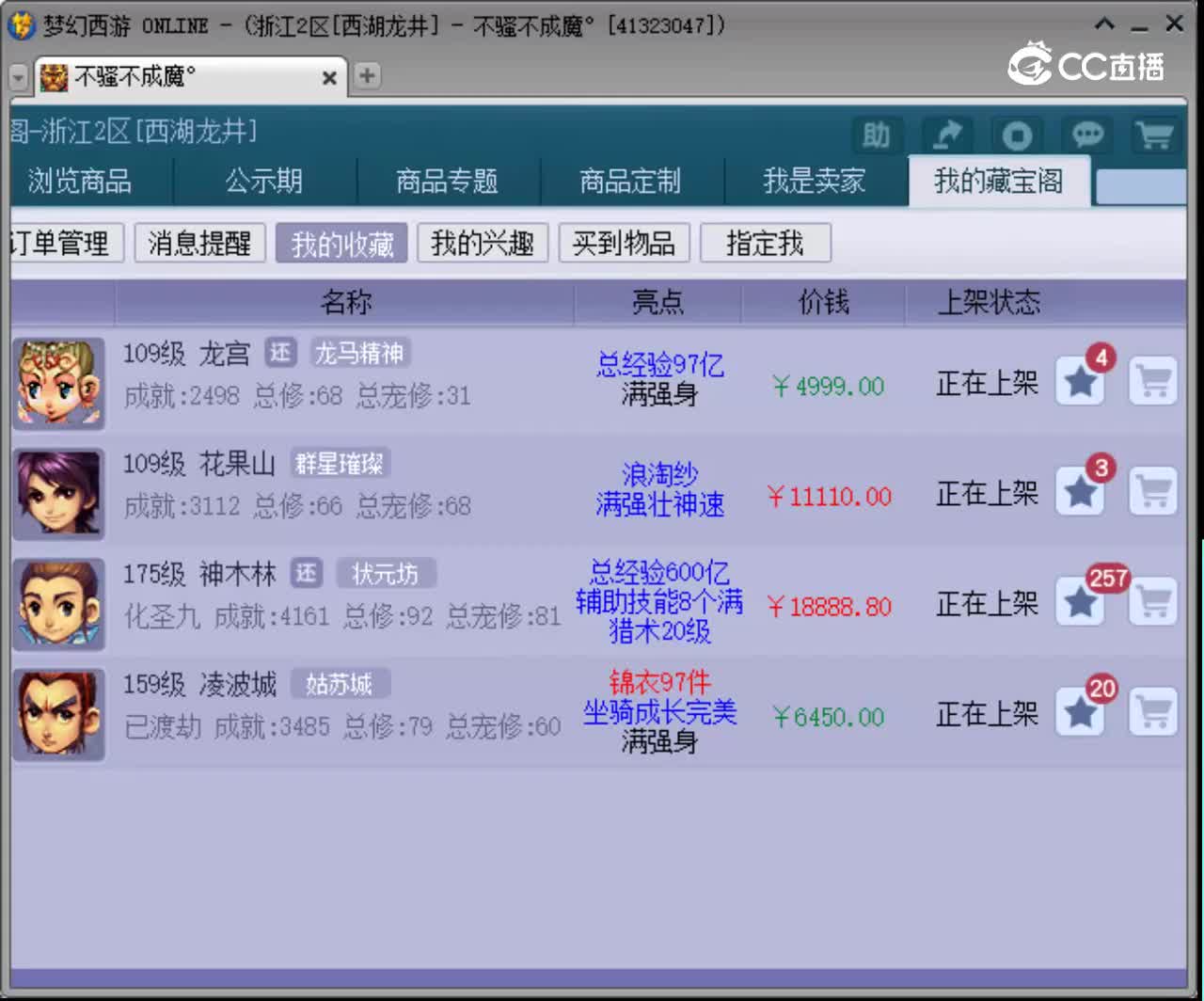Add 凌波城 listing to cart
Viewport: 1204px width, 1001px height.
click(x=1153, y=711)
